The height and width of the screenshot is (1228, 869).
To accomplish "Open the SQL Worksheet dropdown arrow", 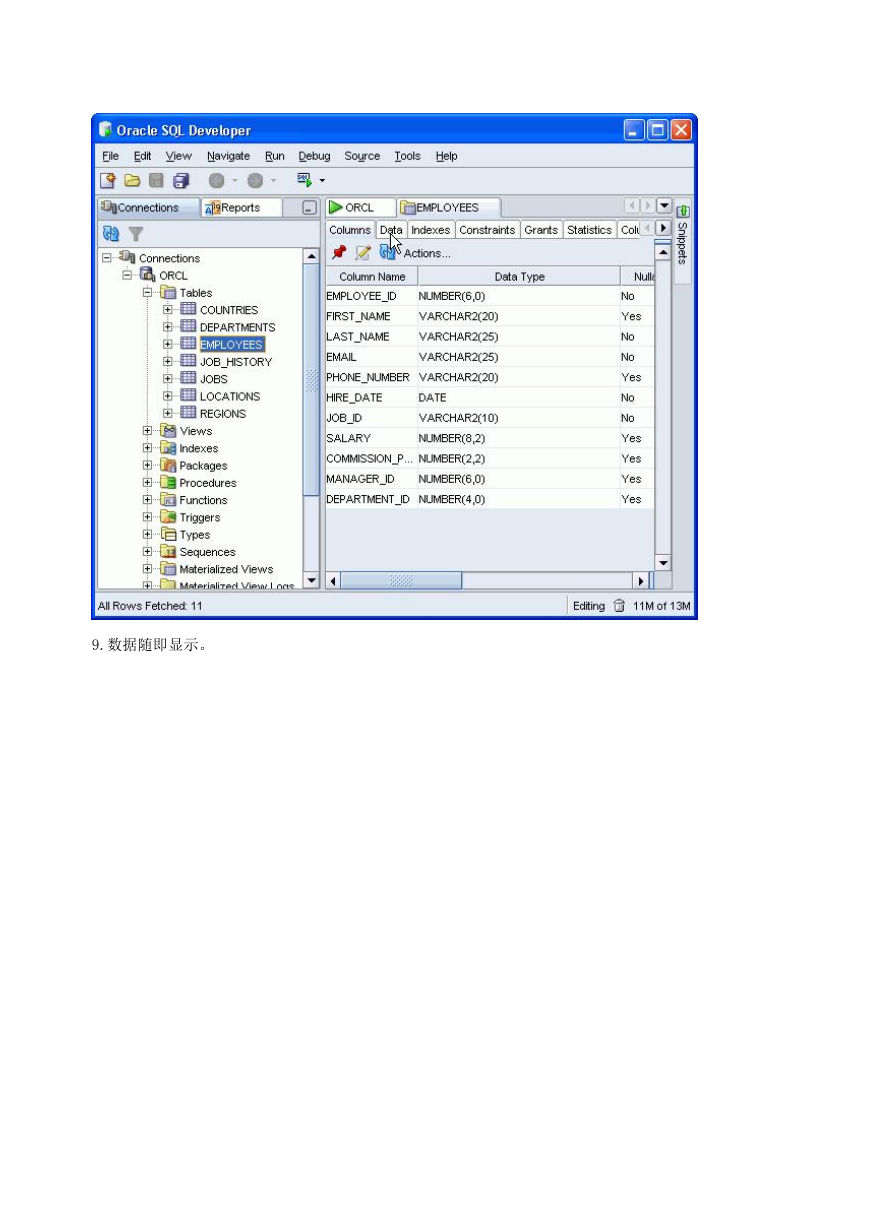I will pos(322,182).
